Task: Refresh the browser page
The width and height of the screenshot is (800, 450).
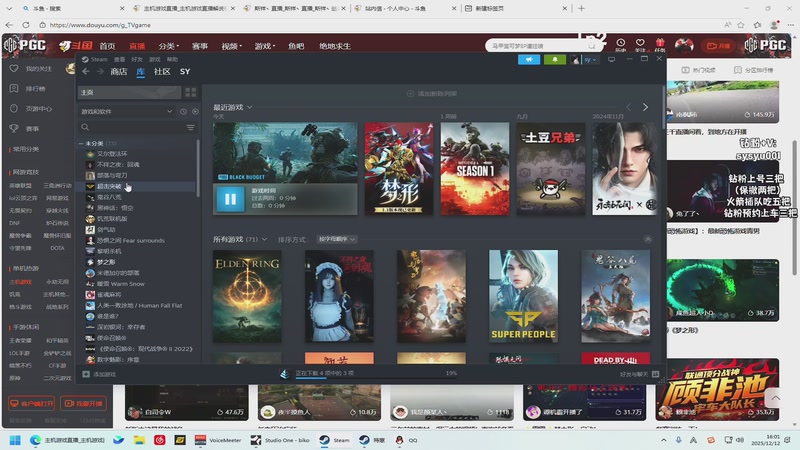Action: [26, 25]
